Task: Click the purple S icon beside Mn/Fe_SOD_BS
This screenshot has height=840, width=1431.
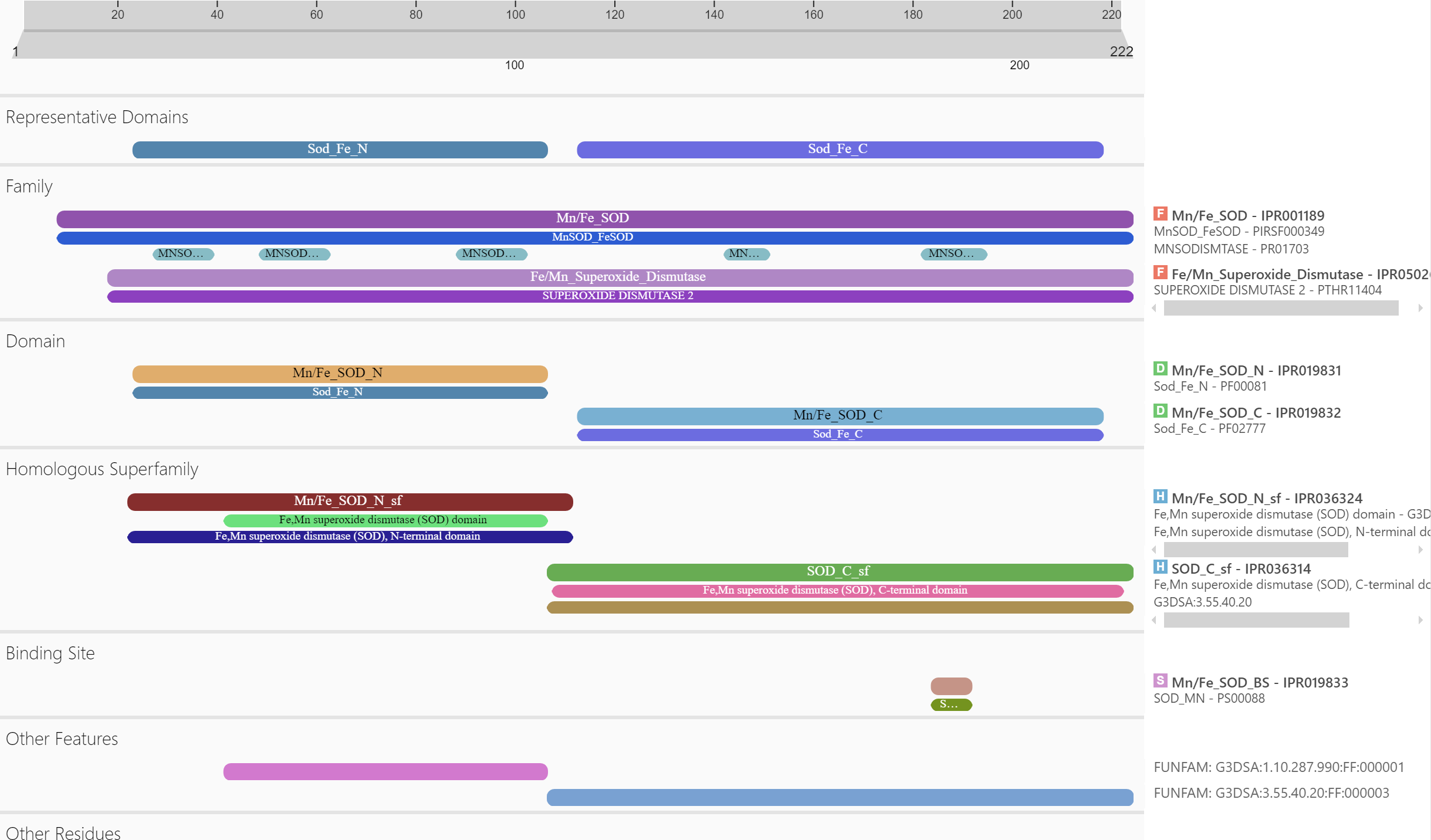Action: pyautogui.click(x=1160, y=680)
